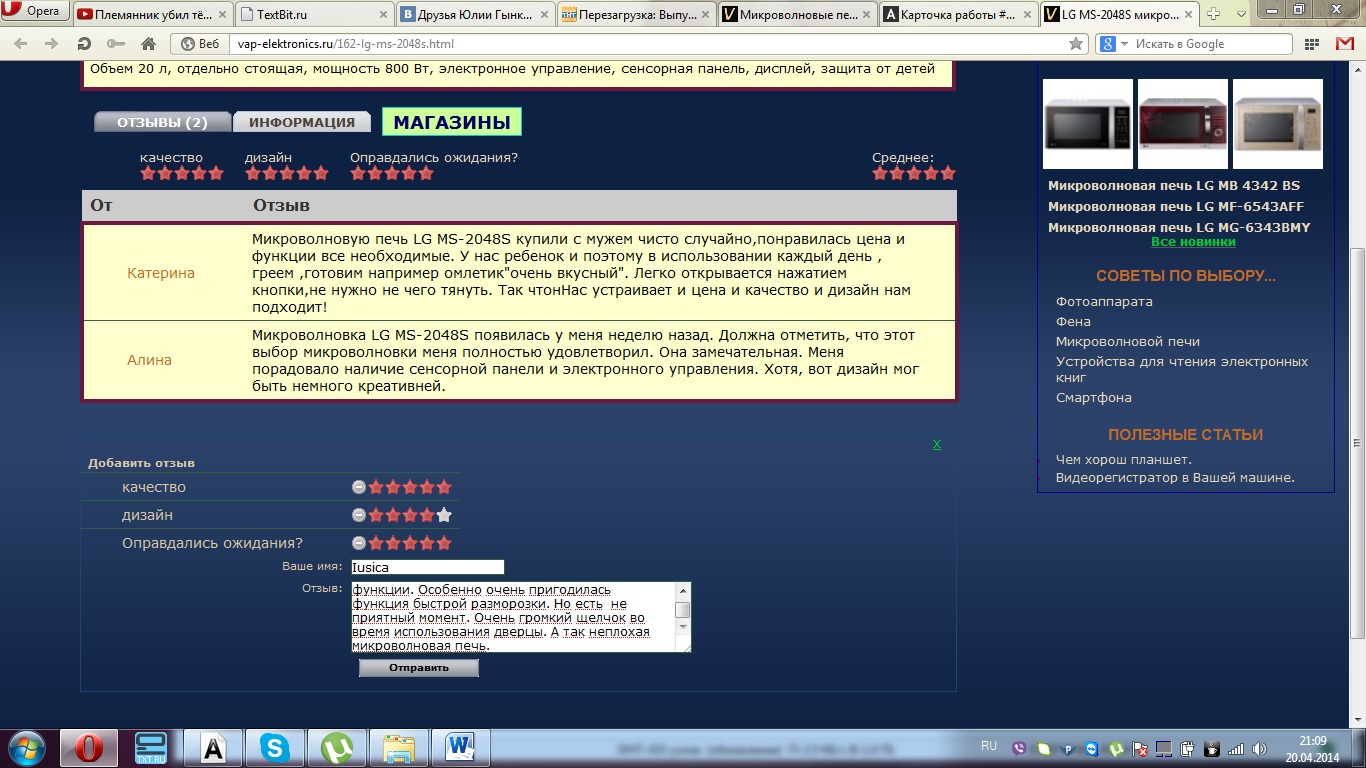Open the speed dial extension icon
This screenshot has width=1366, height=768.
click(1313, 44)
